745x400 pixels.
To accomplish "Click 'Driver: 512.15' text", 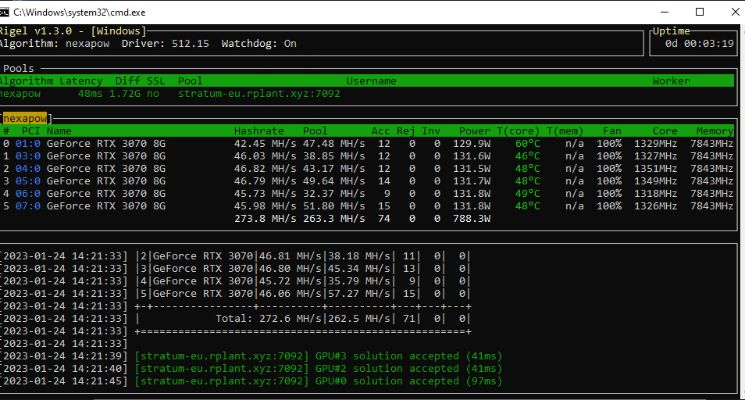I will [165, 44].
